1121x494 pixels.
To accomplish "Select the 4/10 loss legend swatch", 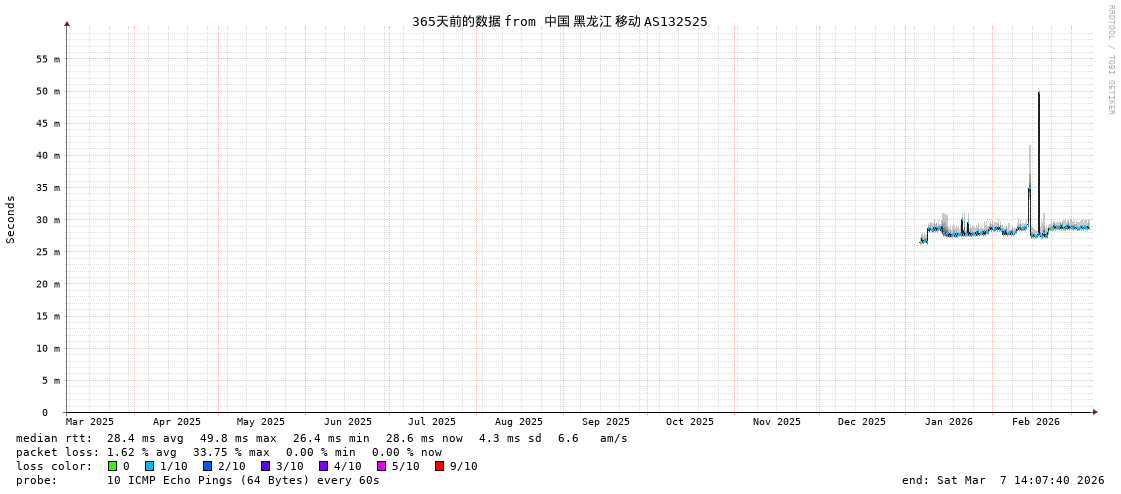I will pos(323,466).
